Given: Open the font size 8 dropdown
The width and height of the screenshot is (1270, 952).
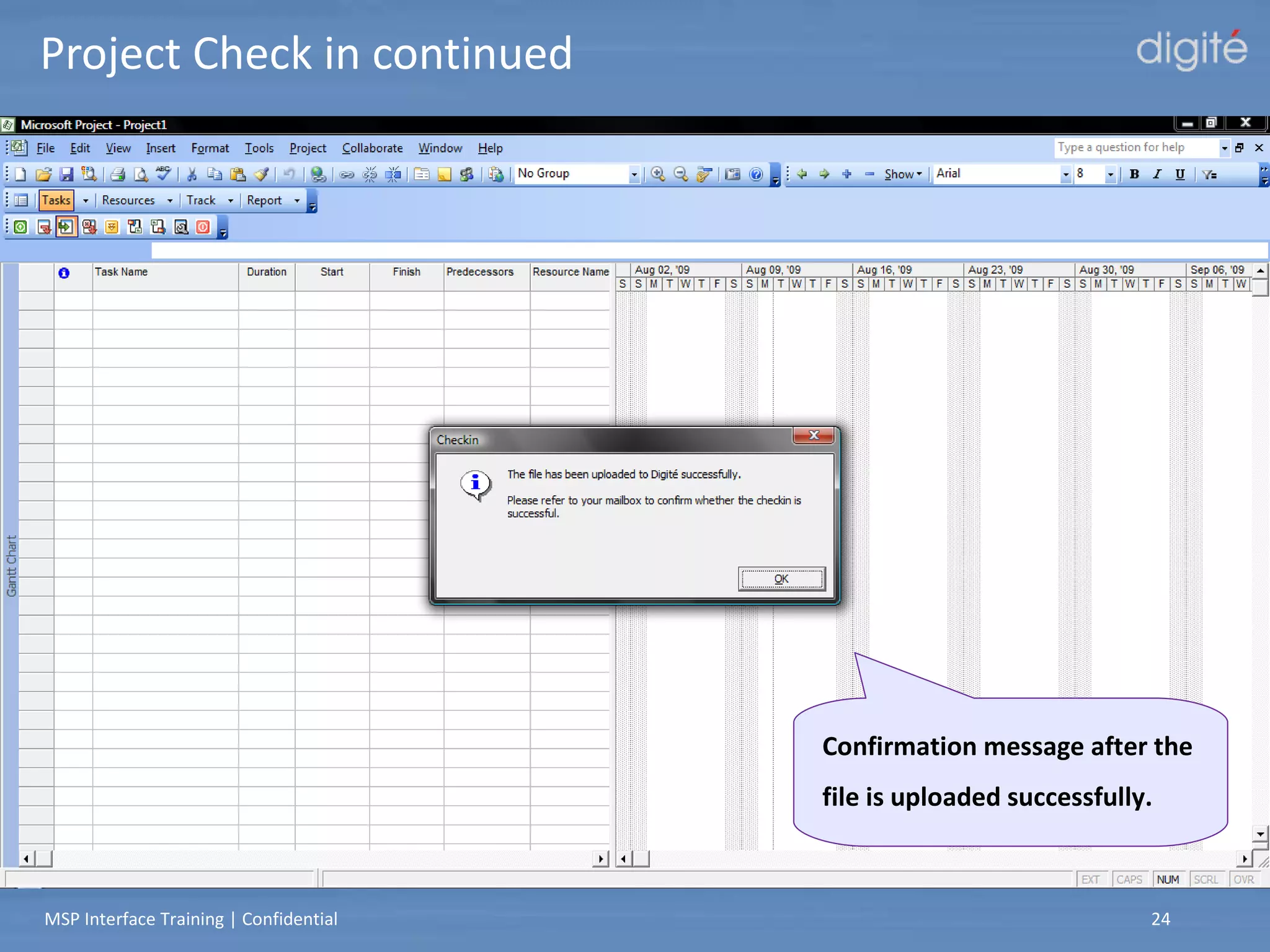Looking at the screenshot, I should [x=1111, y=174].
